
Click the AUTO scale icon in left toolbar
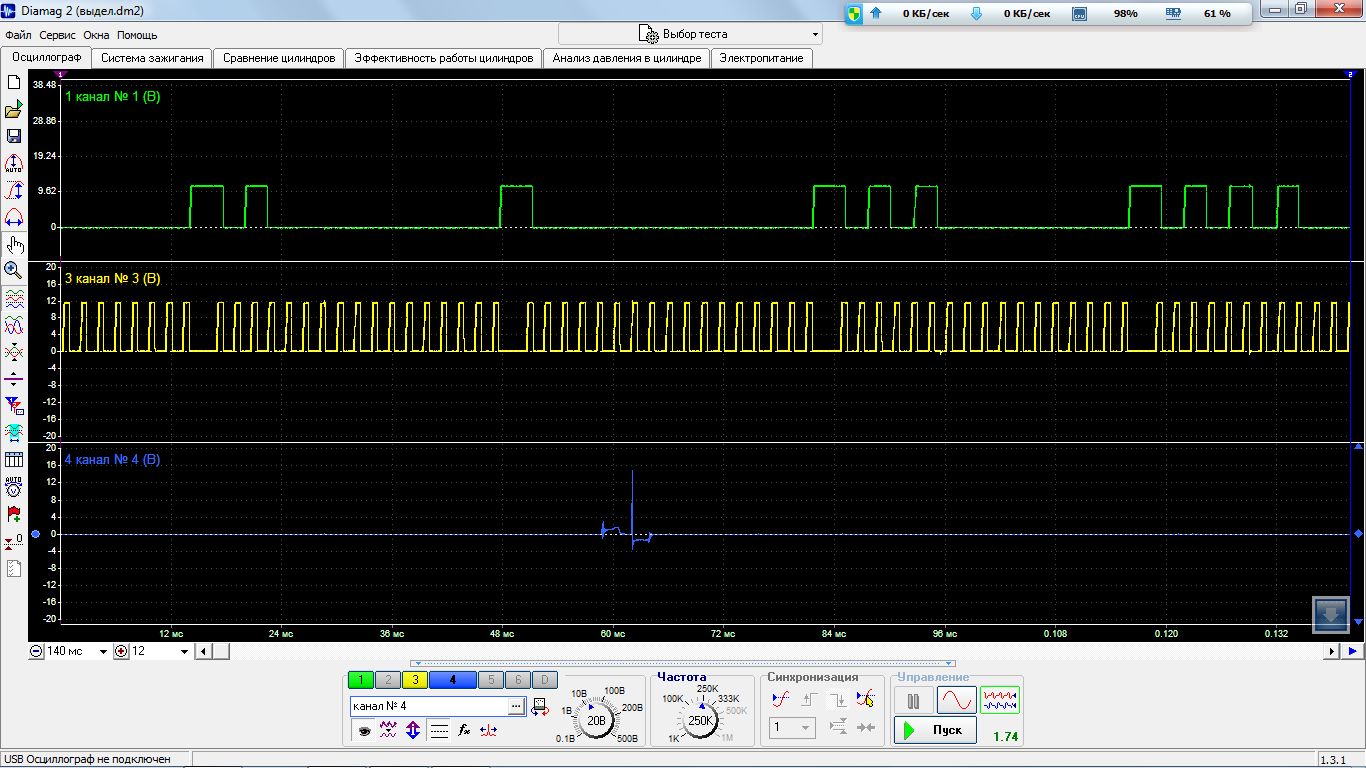pyautogui.click(x=14, y=164)
